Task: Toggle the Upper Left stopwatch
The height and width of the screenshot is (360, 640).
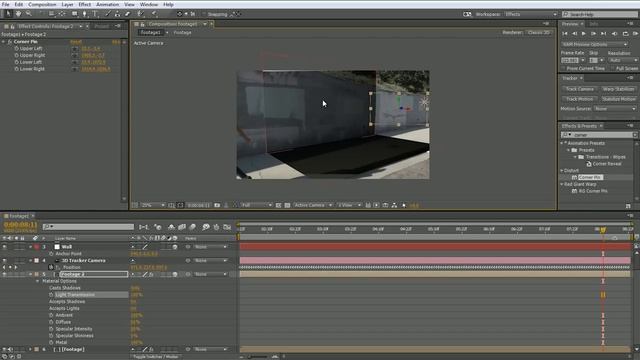Action: (16, 49)
